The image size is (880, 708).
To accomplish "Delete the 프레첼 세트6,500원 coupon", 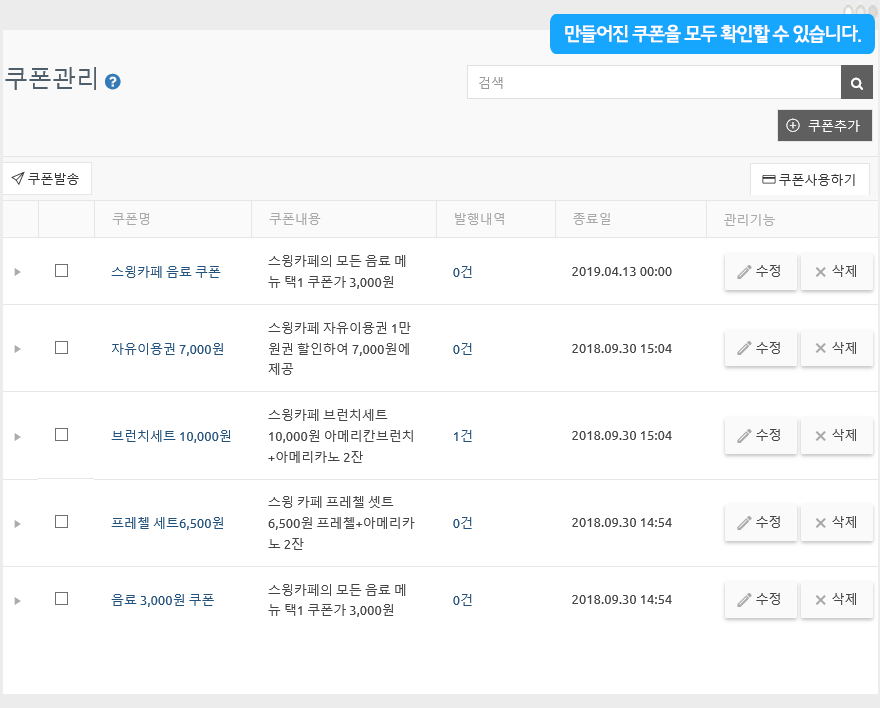I will coord(836,523).
